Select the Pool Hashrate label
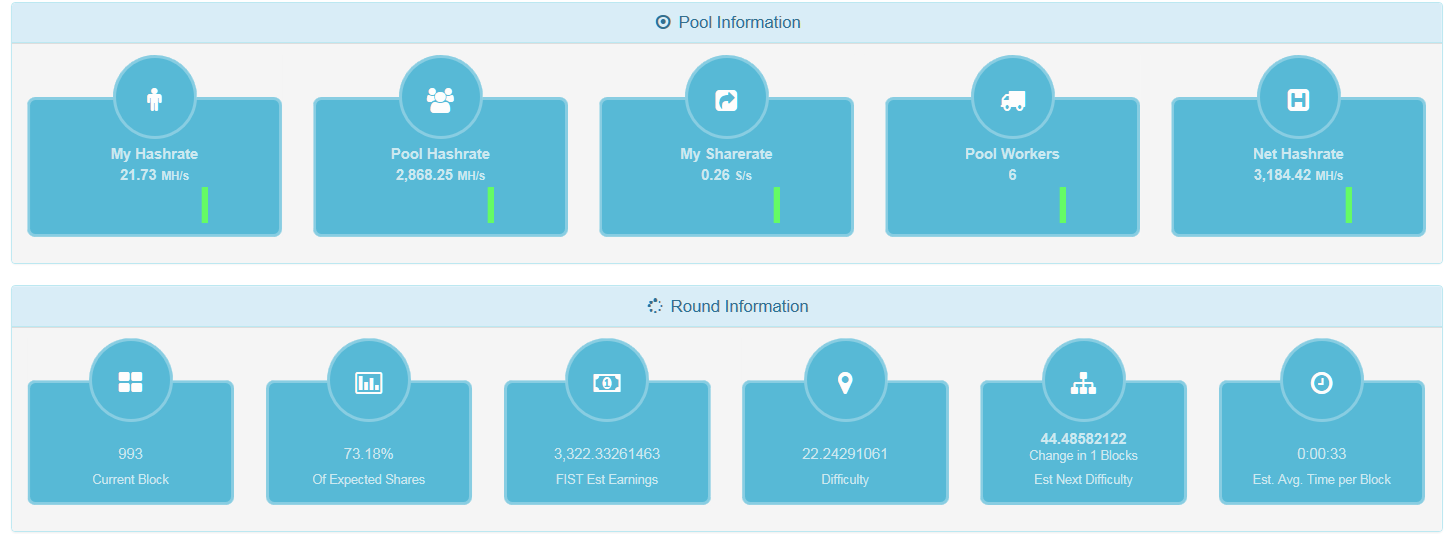Image resolution: width=1445 pixels, height=537 pixels. coord(440,154)
